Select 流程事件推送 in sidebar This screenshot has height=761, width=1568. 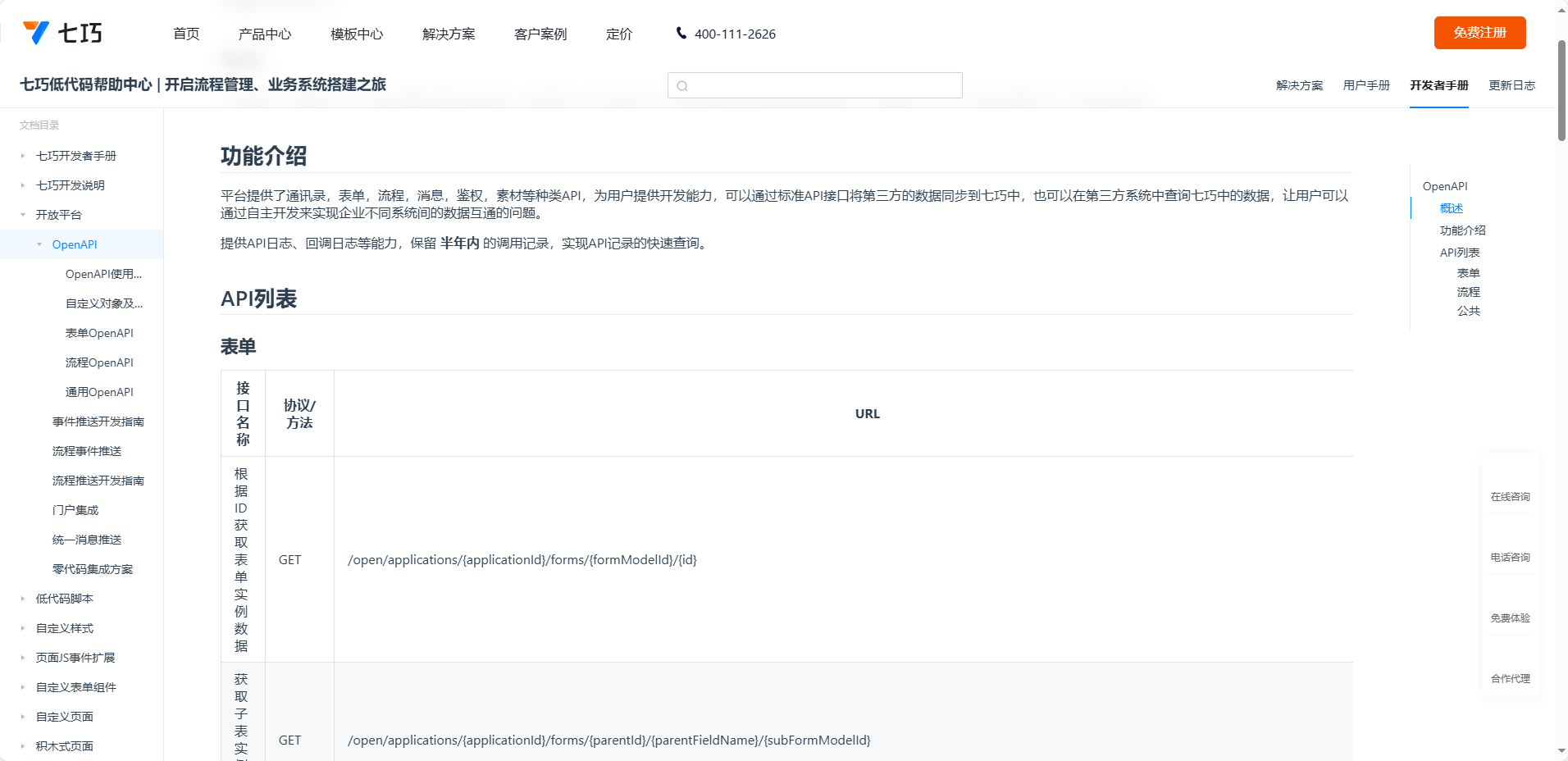point(87,451)
